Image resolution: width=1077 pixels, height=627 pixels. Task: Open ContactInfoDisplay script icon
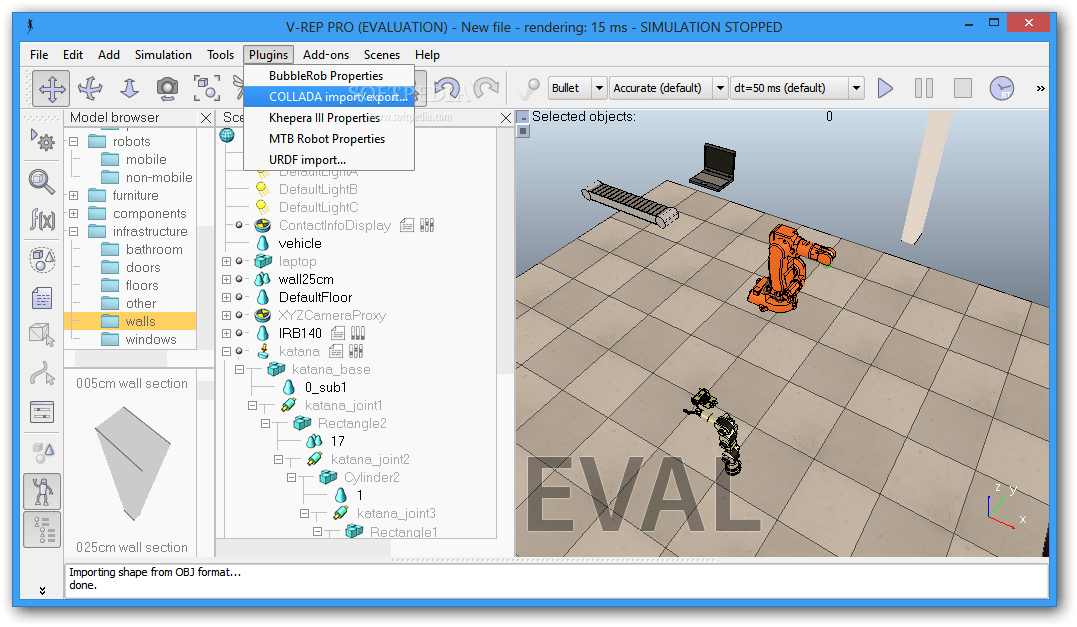coord(407,225)
